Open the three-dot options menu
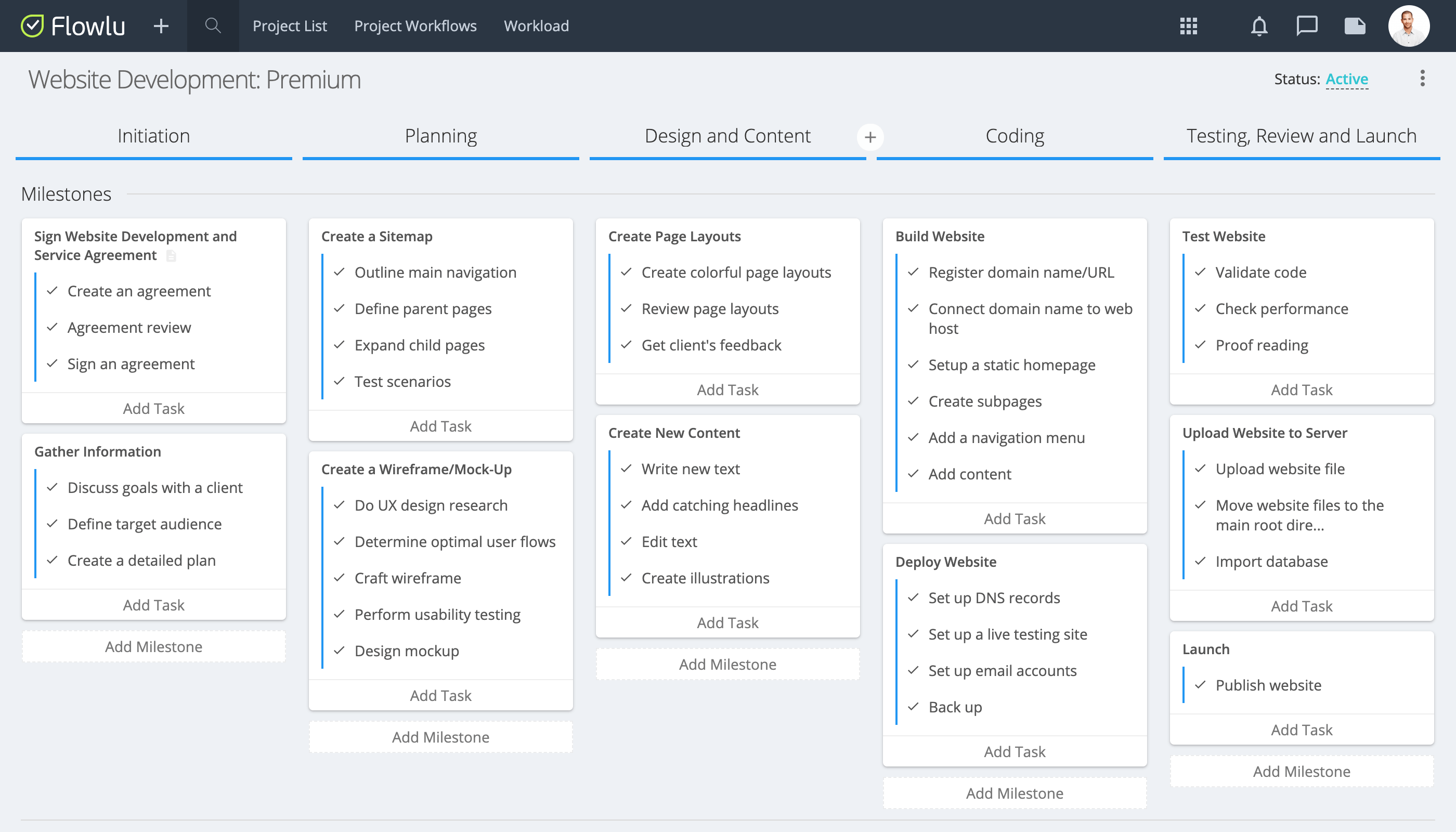This screenshot has height=832, width=1456. tap(1422, 79)
